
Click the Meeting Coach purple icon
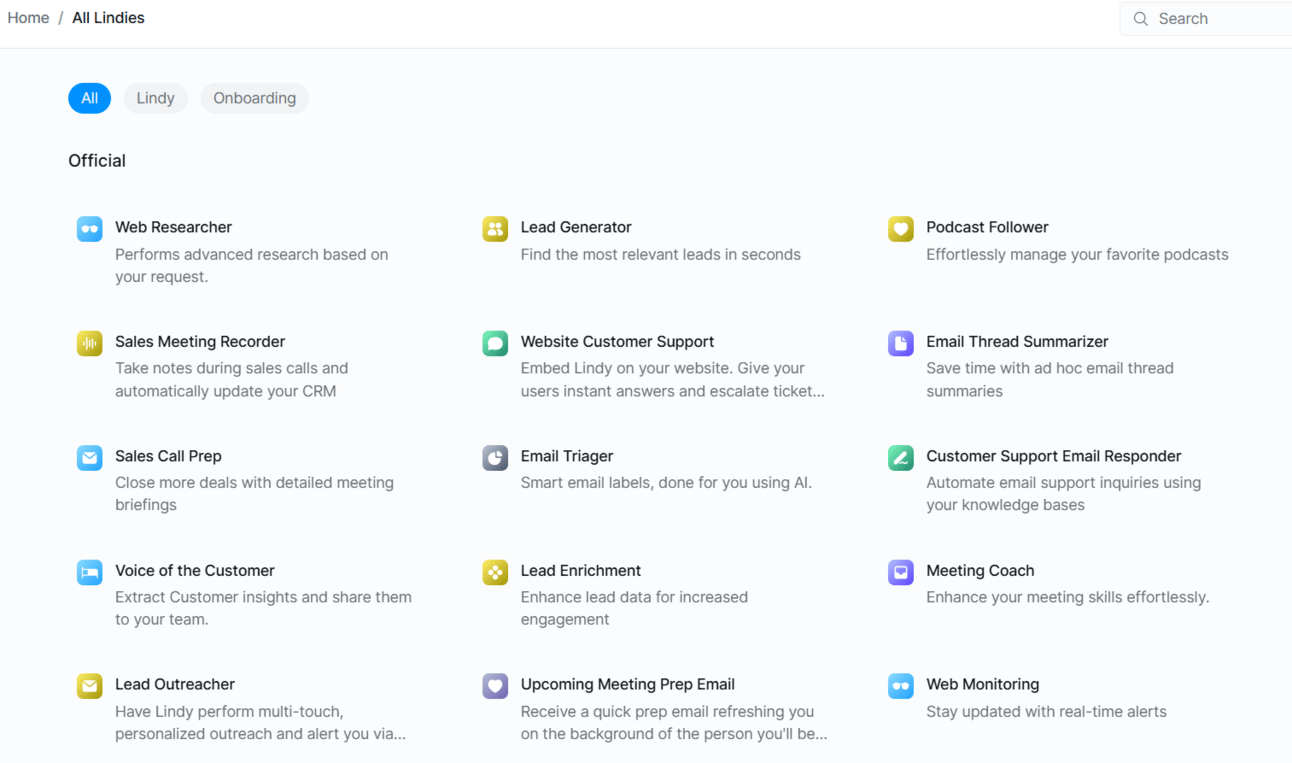tap(901, 572)
